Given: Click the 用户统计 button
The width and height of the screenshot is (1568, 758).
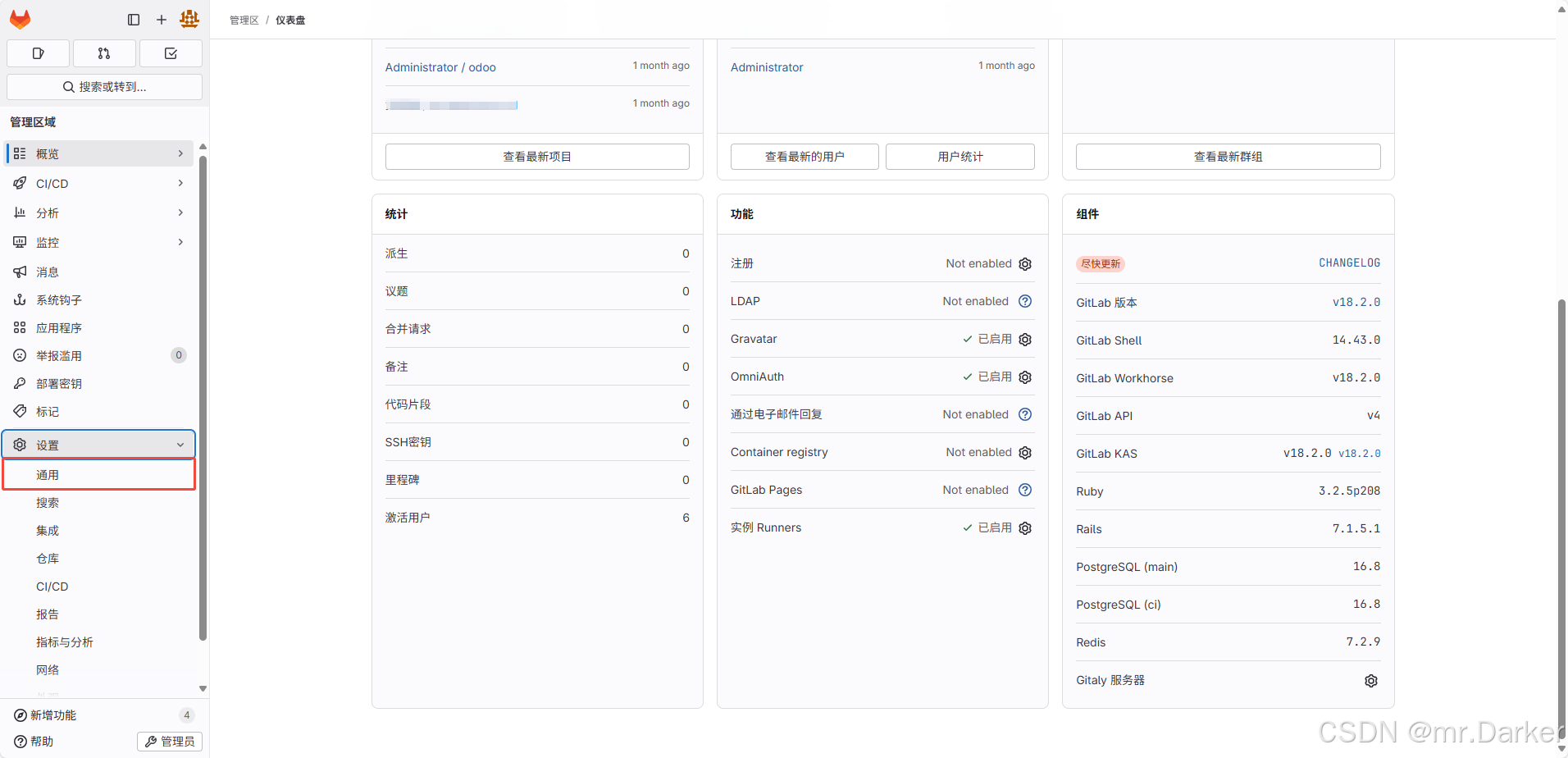Looking at the screenshot, I should 960,157.
